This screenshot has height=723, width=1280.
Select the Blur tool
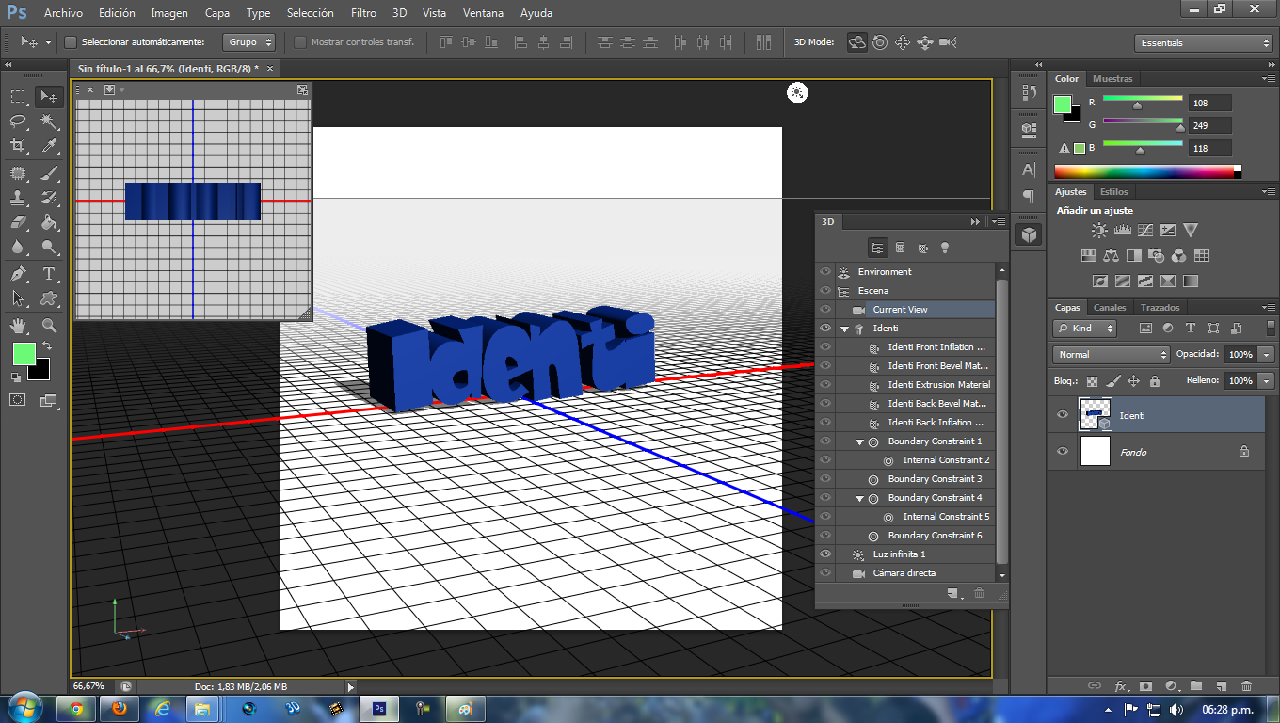(x=18, y=248)
